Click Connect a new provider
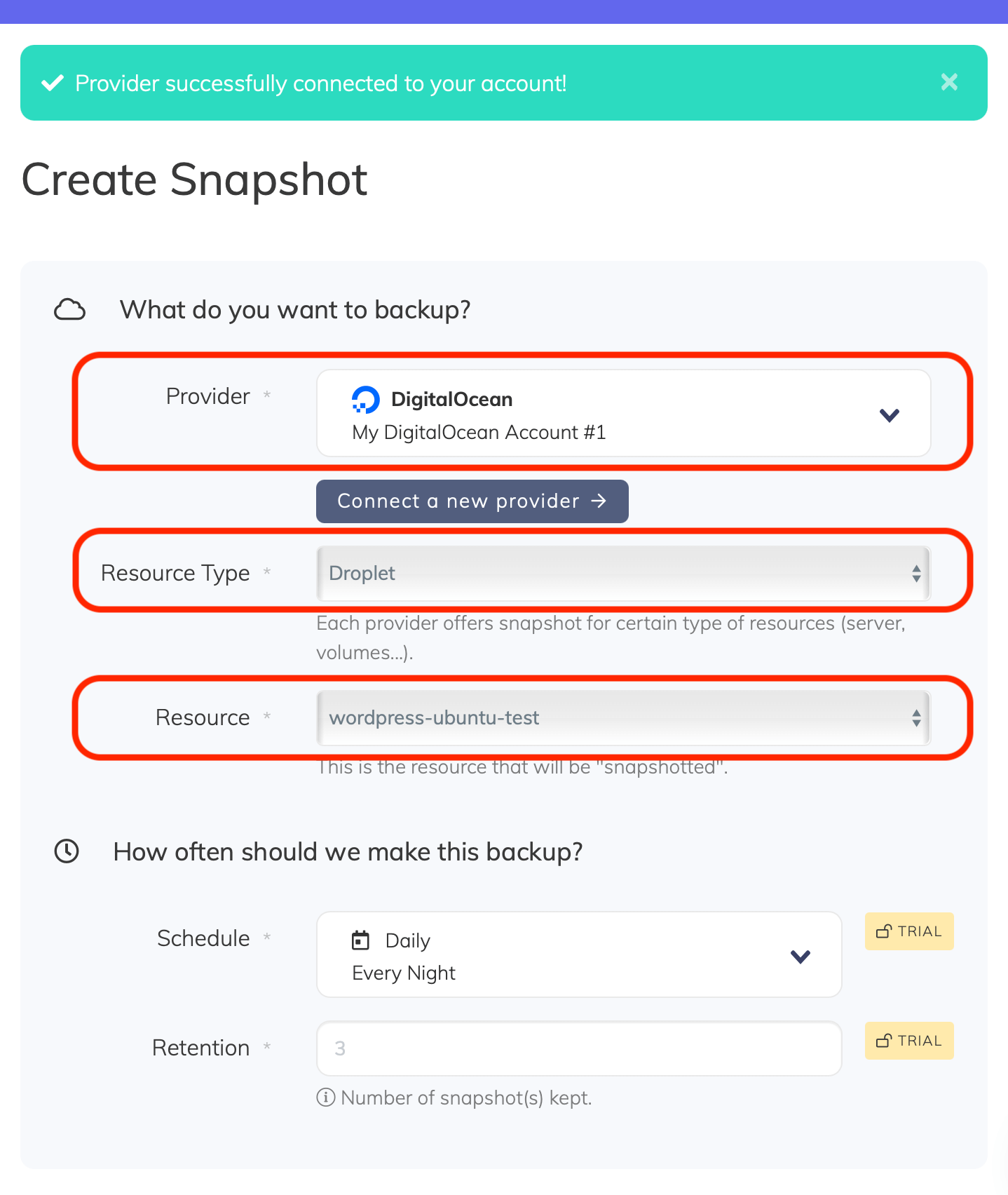Image resolution: width=1008 pixels, height=1195 pixels. click(472, 501)
